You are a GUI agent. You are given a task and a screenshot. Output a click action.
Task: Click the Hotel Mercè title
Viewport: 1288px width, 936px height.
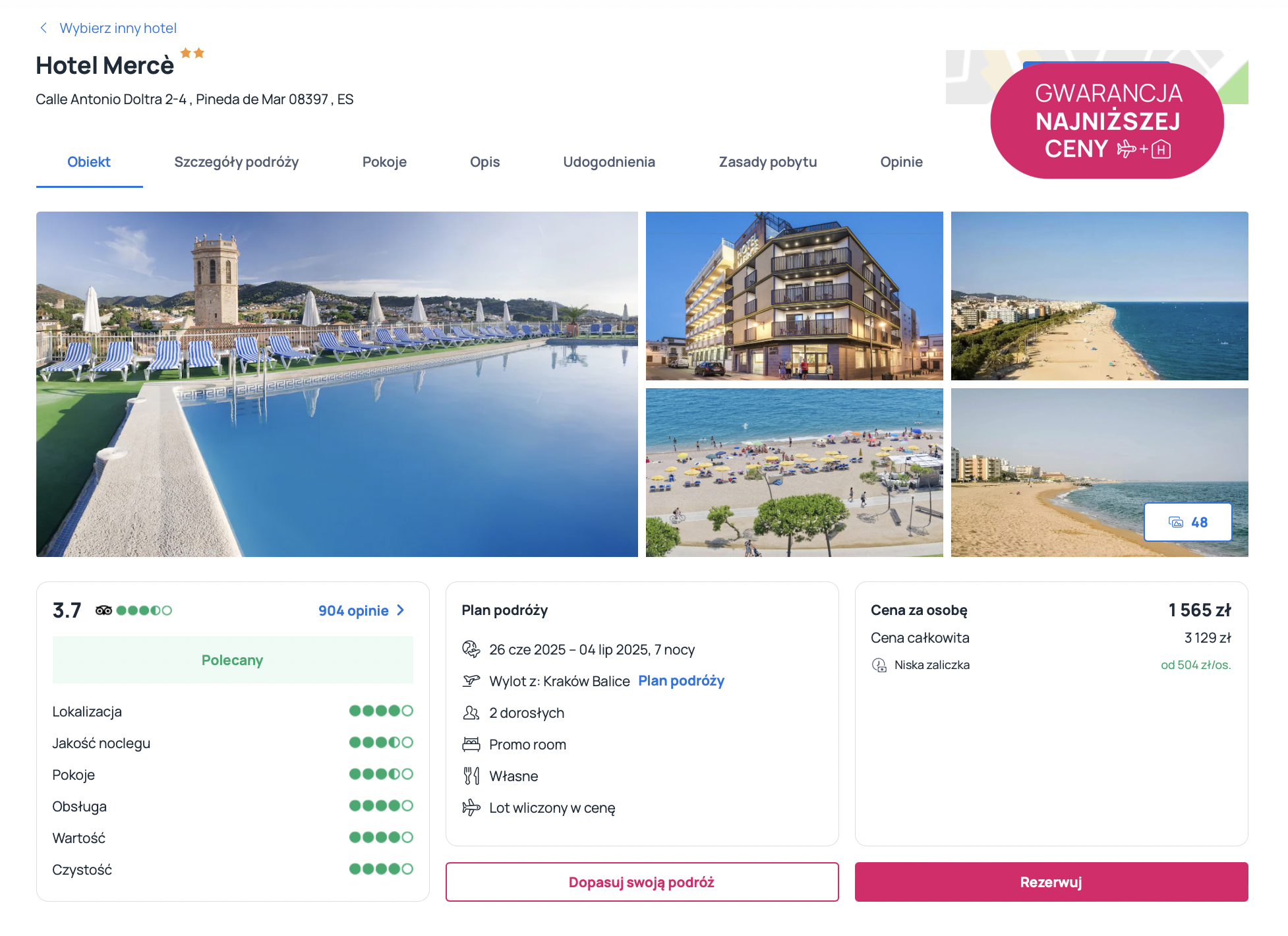click(105, 65)
